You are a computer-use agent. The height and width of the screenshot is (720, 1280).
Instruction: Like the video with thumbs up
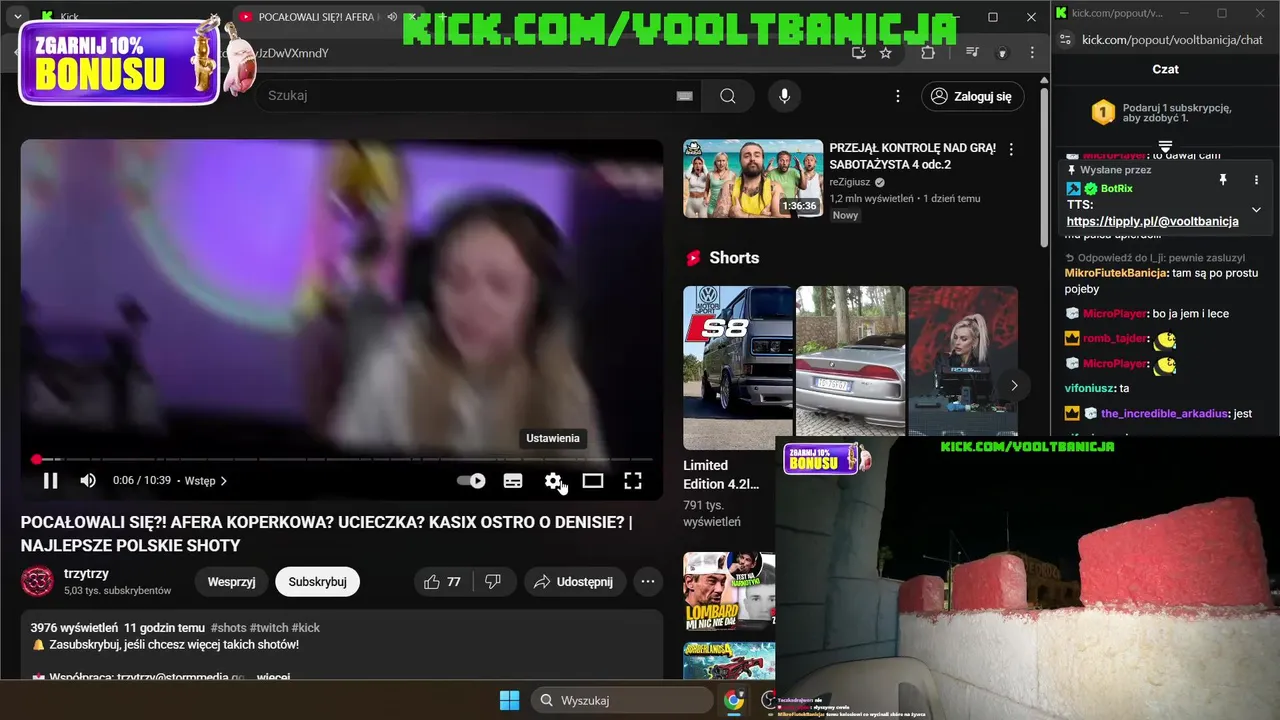442,581
